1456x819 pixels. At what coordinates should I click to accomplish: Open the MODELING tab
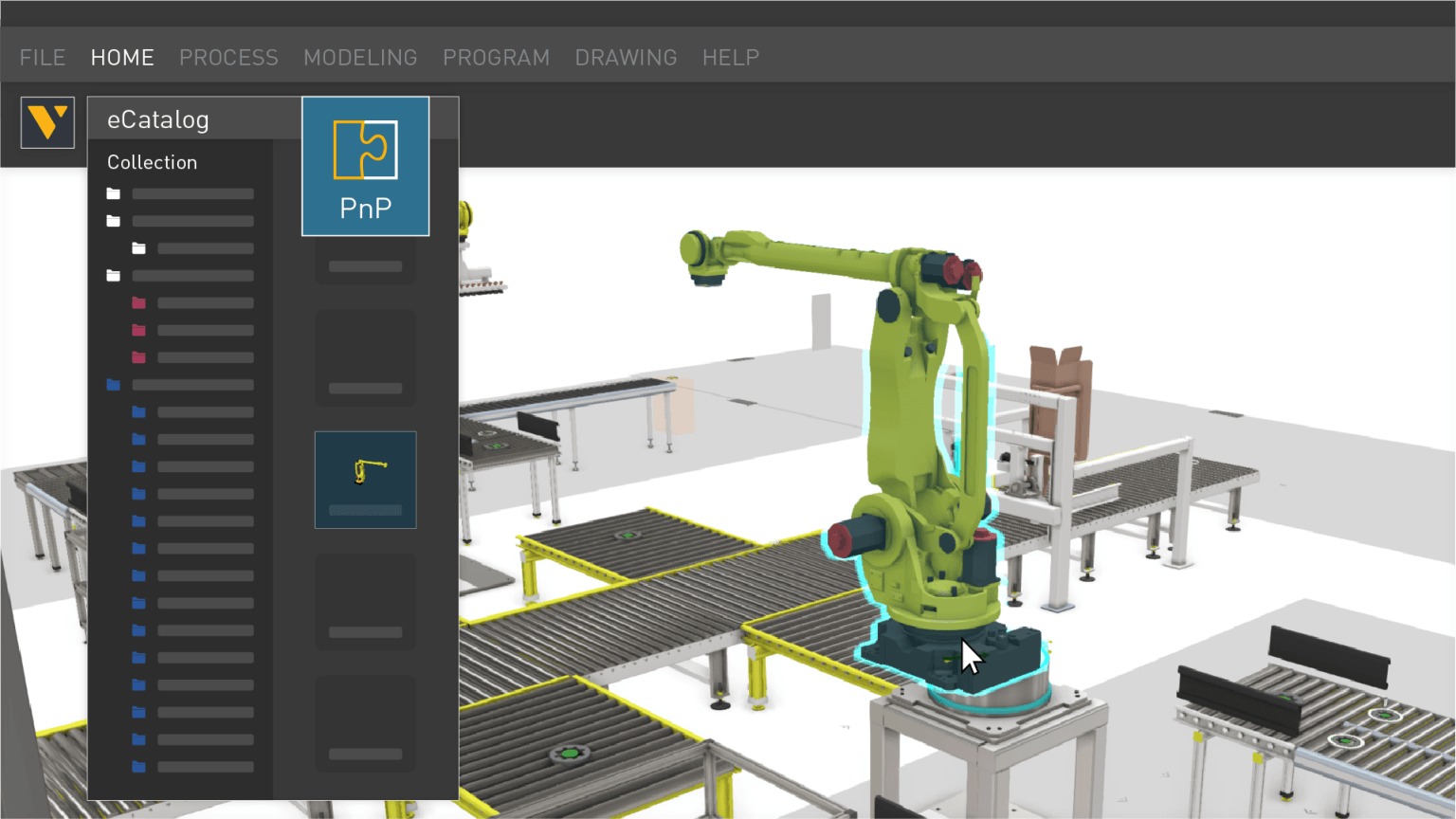pos(360,57)
